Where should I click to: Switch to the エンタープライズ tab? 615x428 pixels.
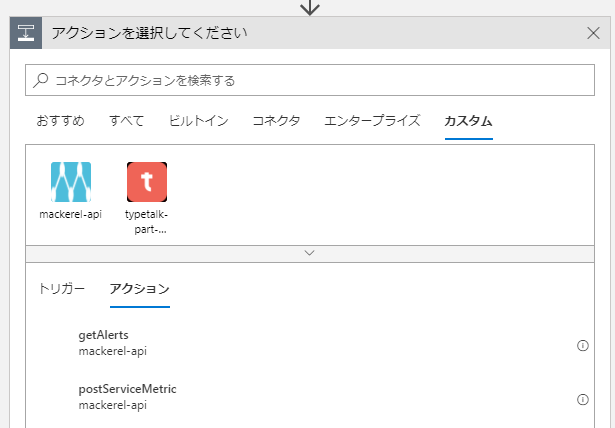click(x=372, y=120)
